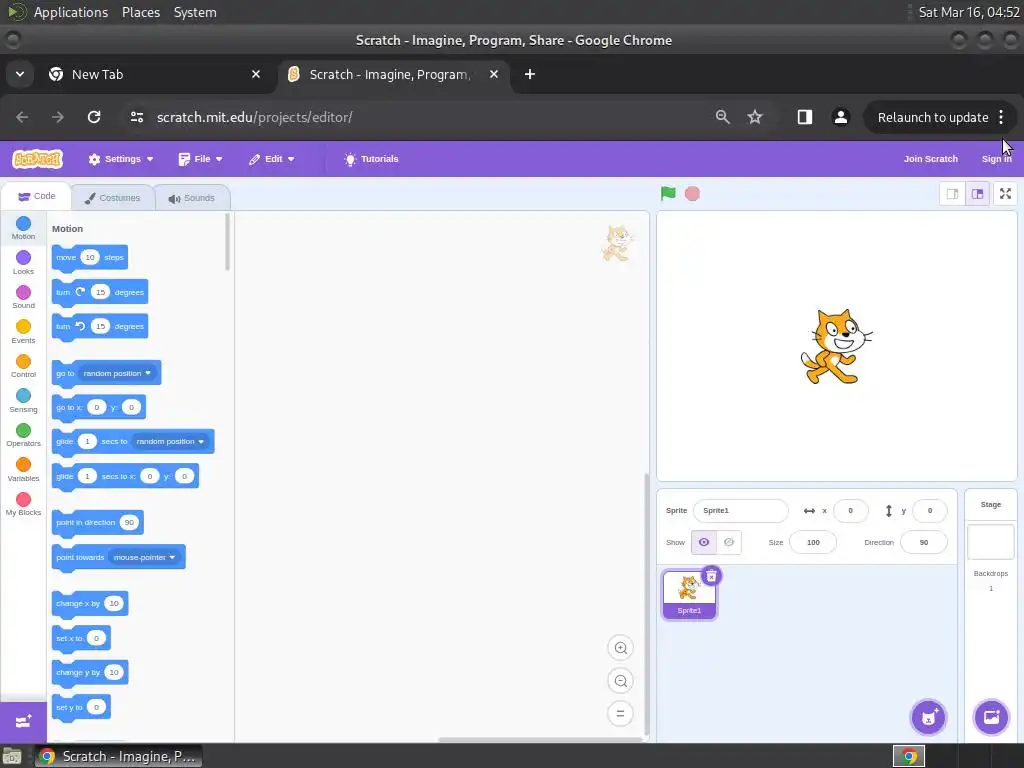
Task: Bookmark this page with star icon
Action: 755,117
